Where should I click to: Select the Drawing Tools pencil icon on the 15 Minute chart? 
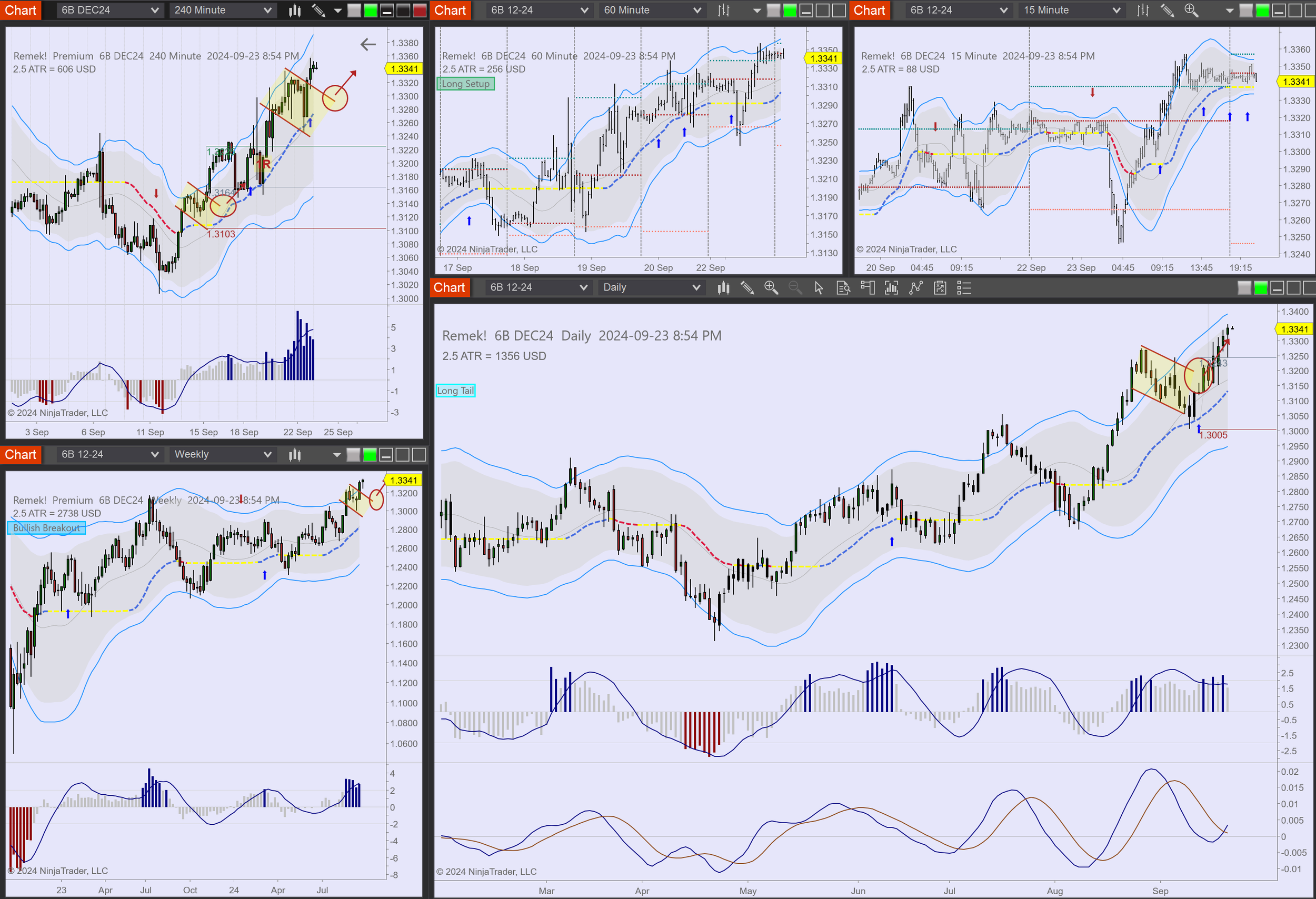(x=1167, y=10)
